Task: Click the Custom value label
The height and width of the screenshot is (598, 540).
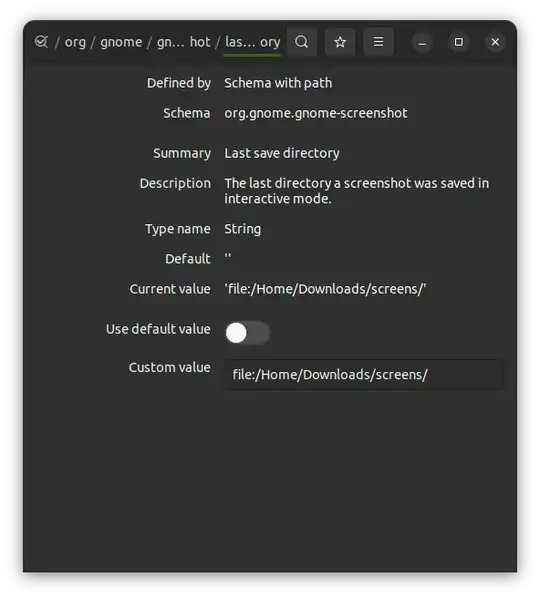Action: (x=170, y=367)
